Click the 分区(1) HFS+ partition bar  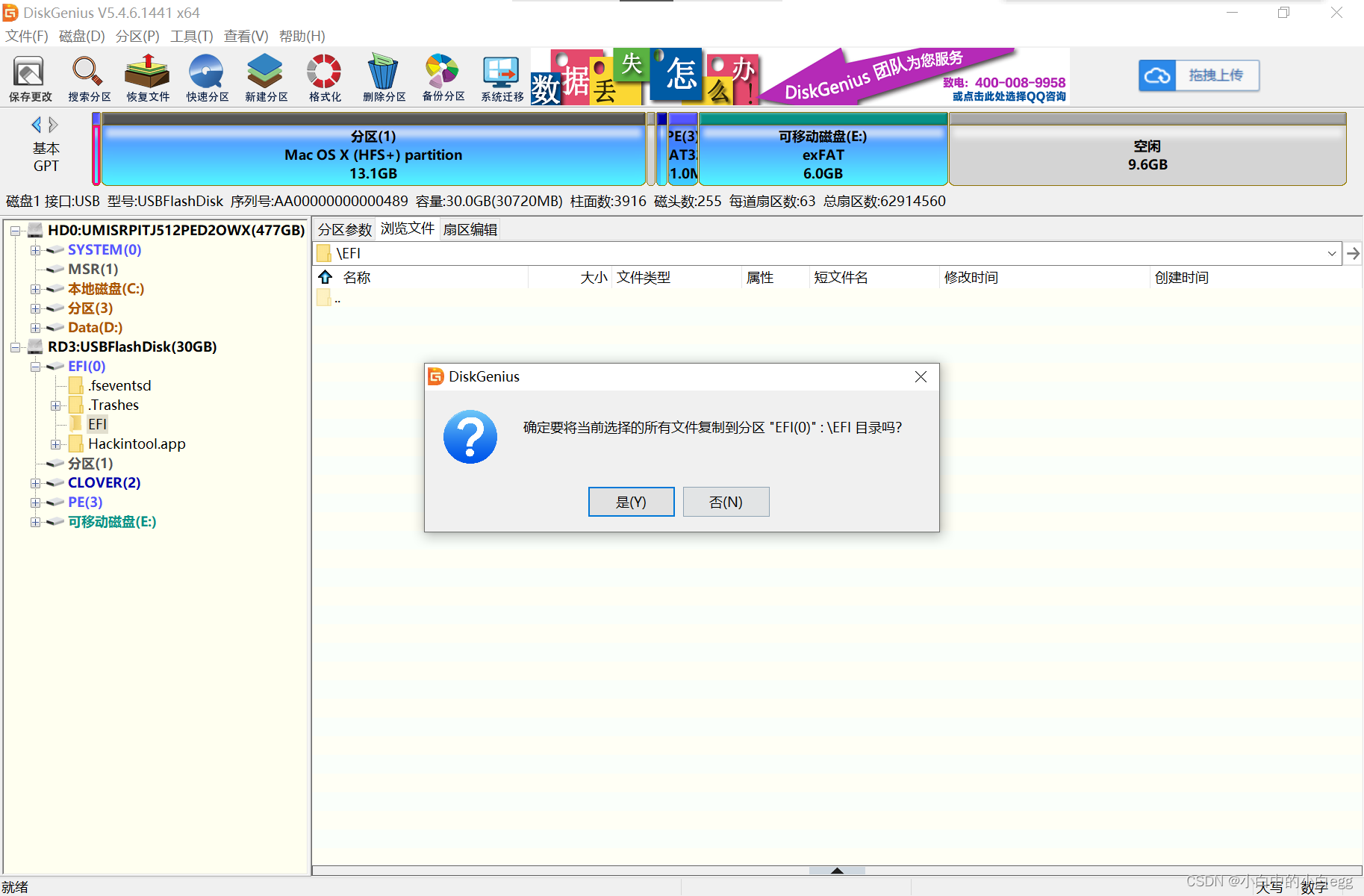point(373,149)
